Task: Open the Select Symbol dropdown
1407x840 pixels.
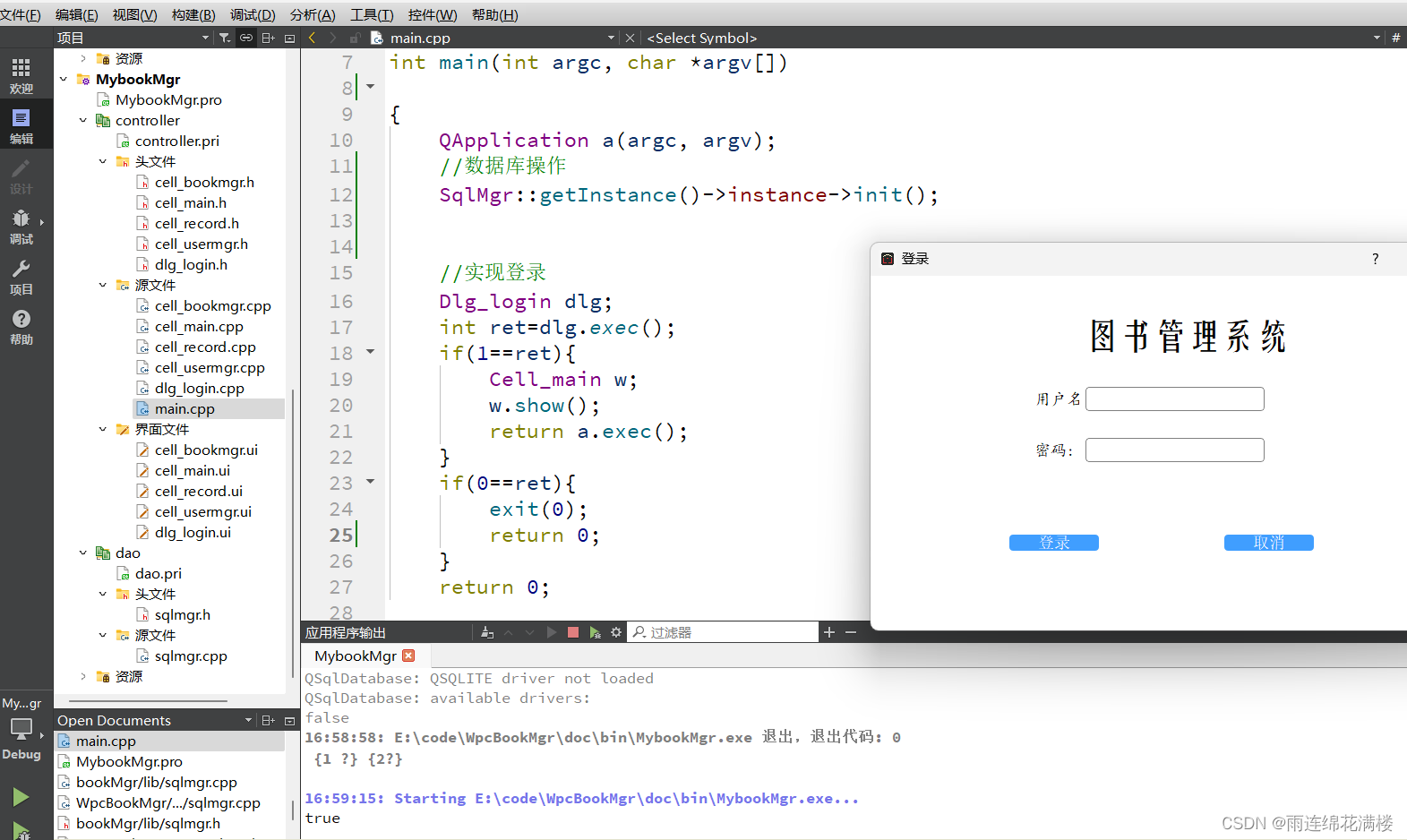Action: (x=1377, y=38)
